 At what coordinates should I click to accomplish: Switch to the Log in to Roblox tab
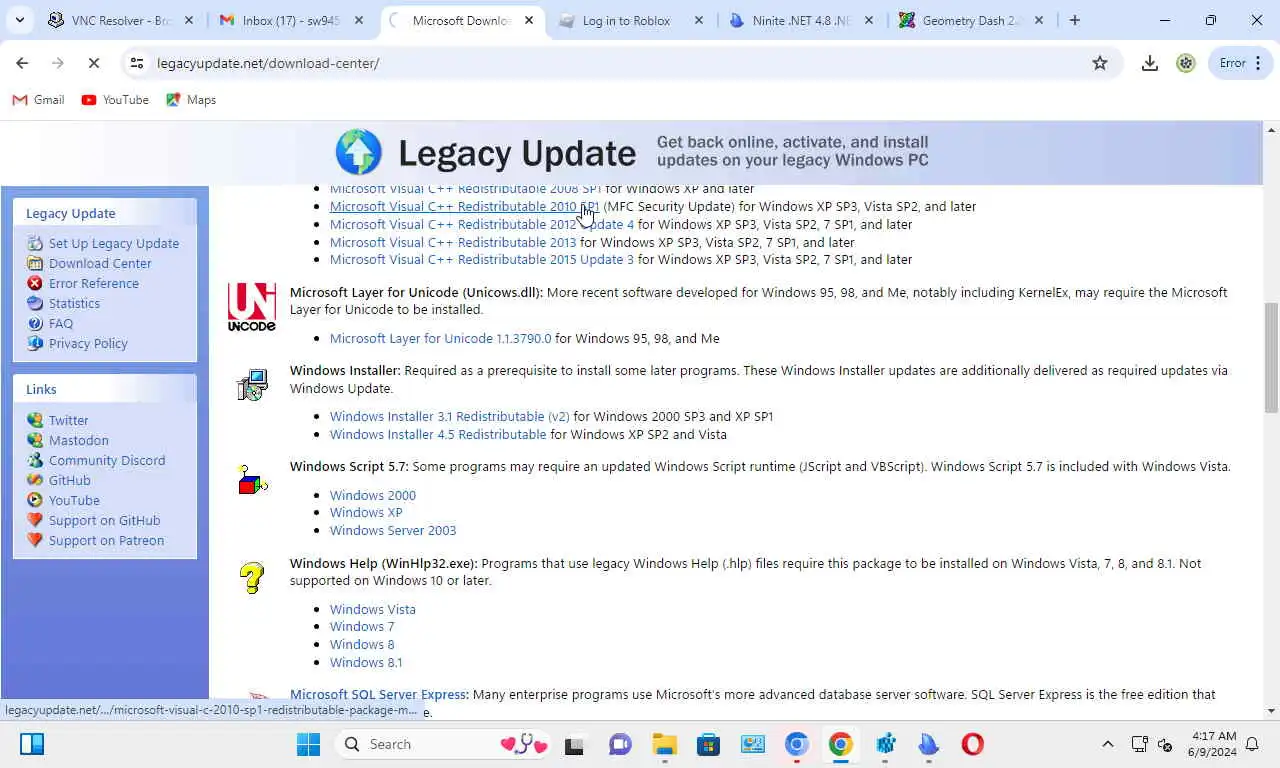click(x=632, y=20)
